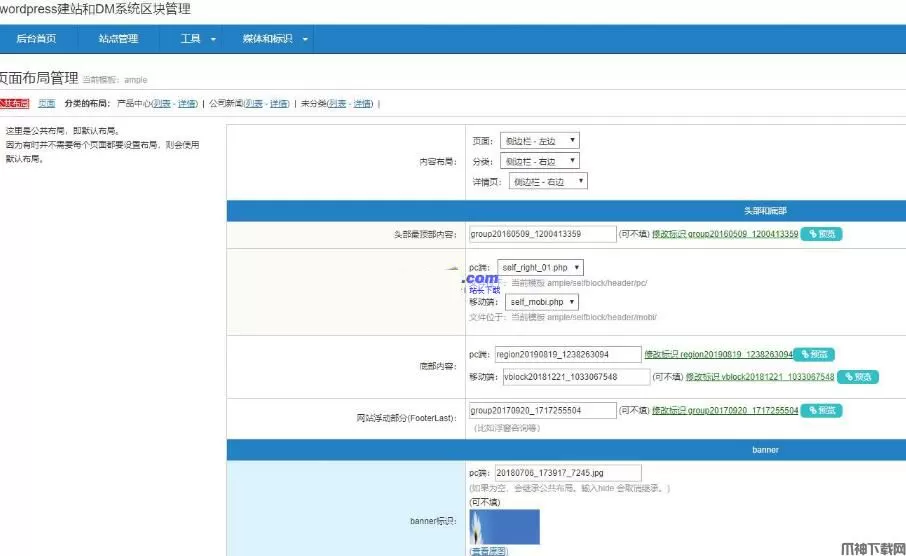This screenshot has width=906, height=556.
Task: Open the 媒体和标识 navigation menu
Action: [x=275, y=39]
